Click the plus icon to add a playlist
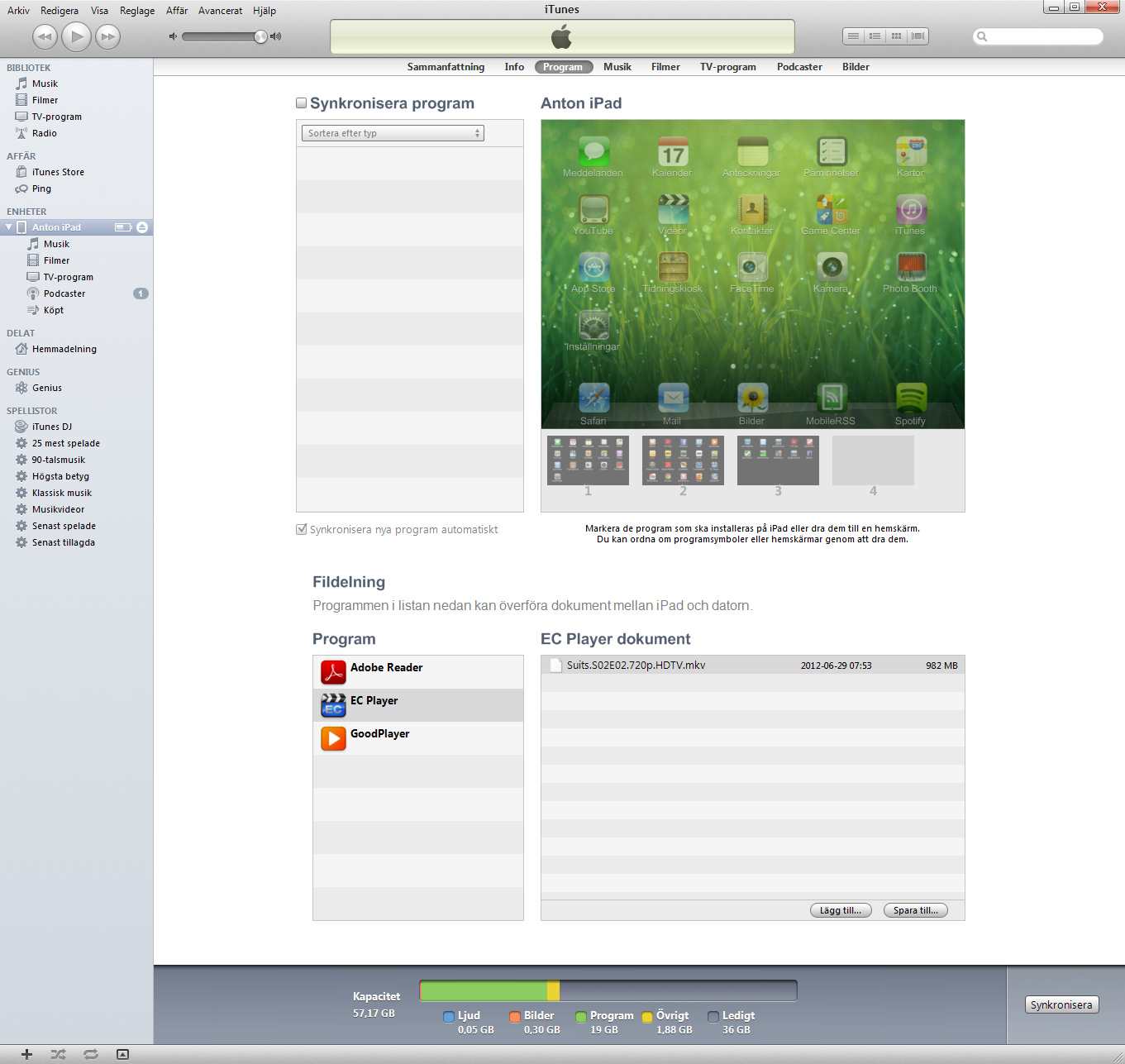 [26, 1054]
